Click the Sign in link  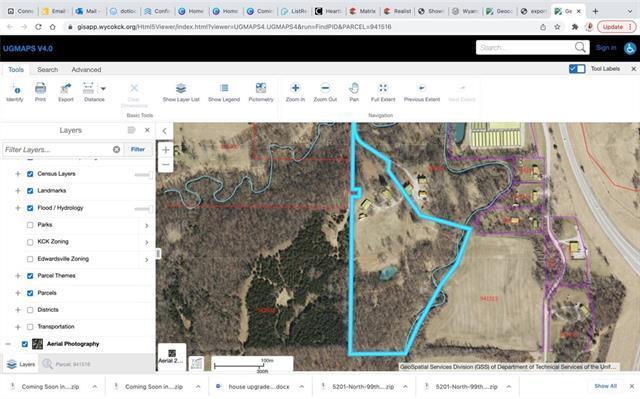(x=606, y=48)
